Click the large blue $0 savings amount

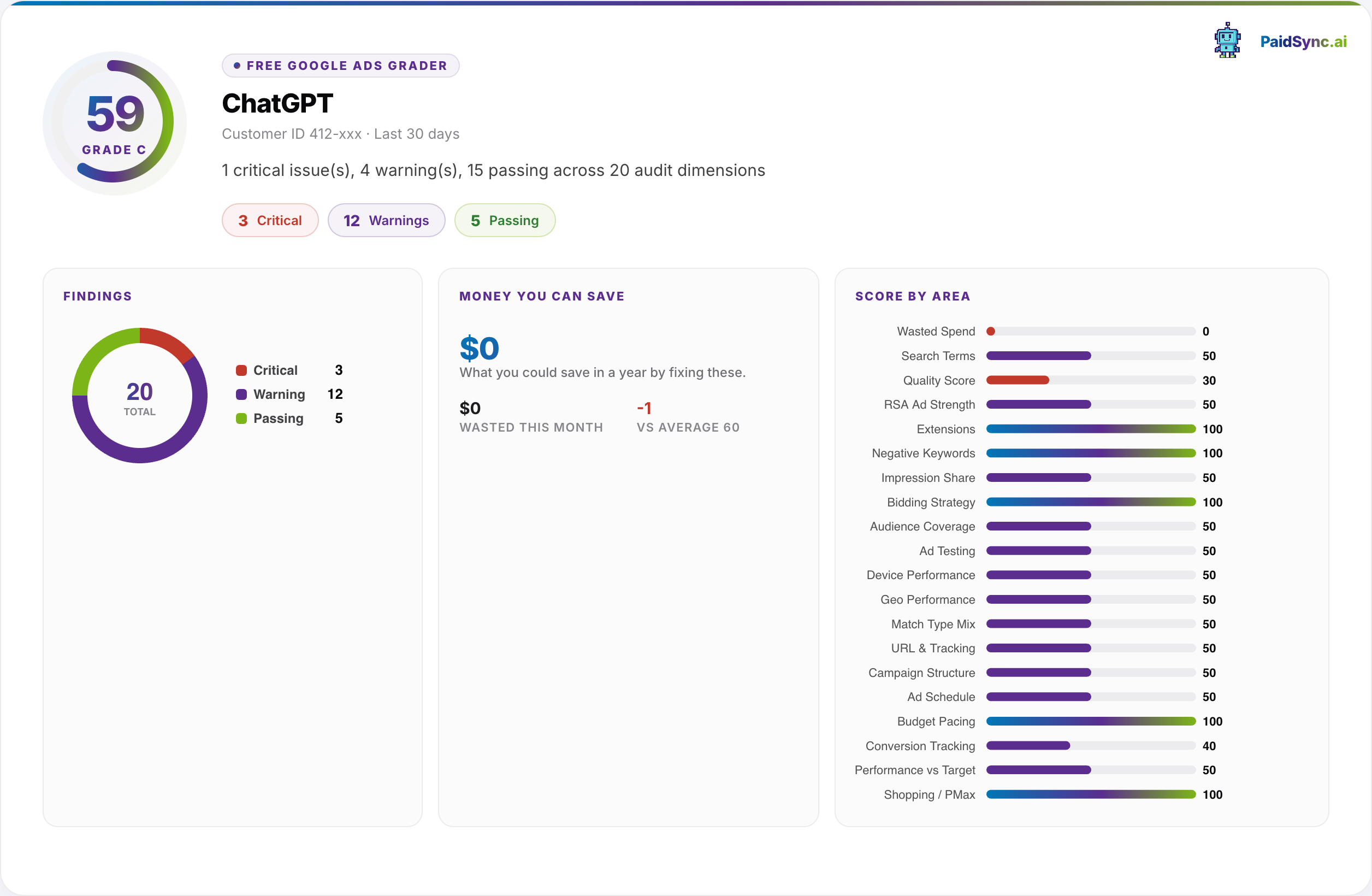[x=479, y=348]
